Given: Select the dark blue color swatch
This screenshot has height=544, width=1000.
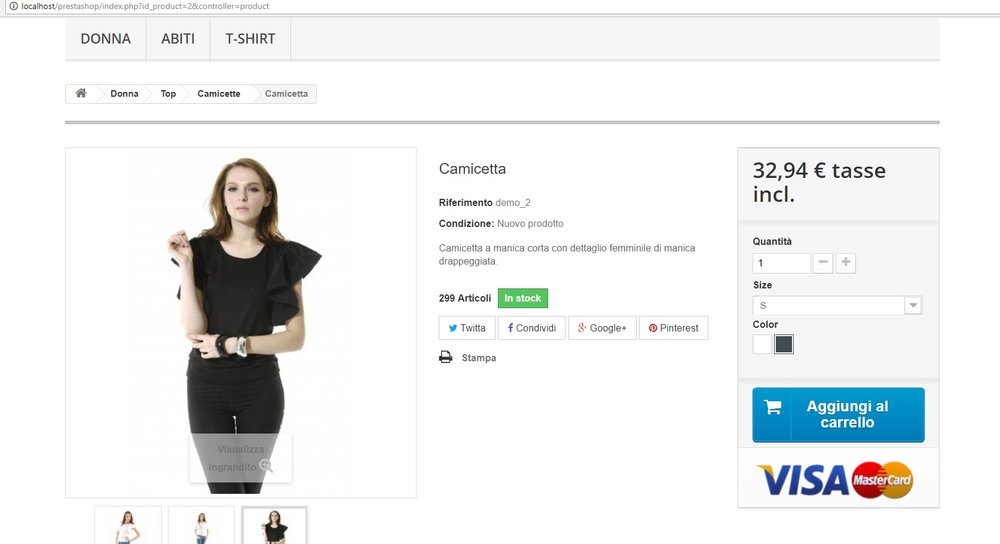Looking at the screenshot, I should 784,344.
